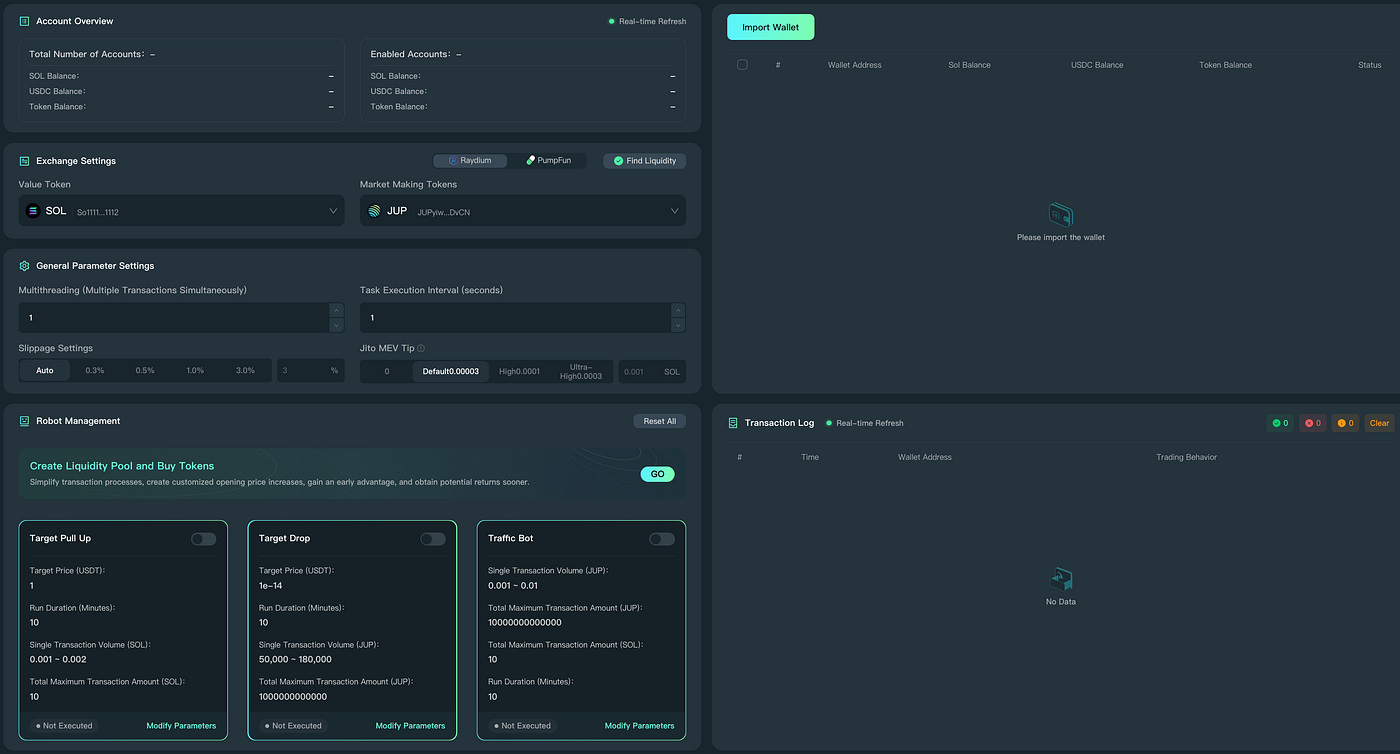Click the Find Liquidity checkmark icon
The width and height of the screenshot is (1400, 754).
click(x=618, y=160)
